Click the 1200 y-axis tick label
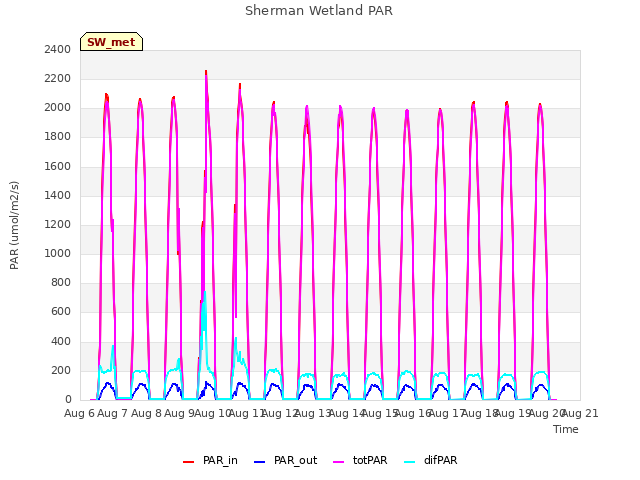The height and width of the screenshot is (480, 640). [58, 224]
